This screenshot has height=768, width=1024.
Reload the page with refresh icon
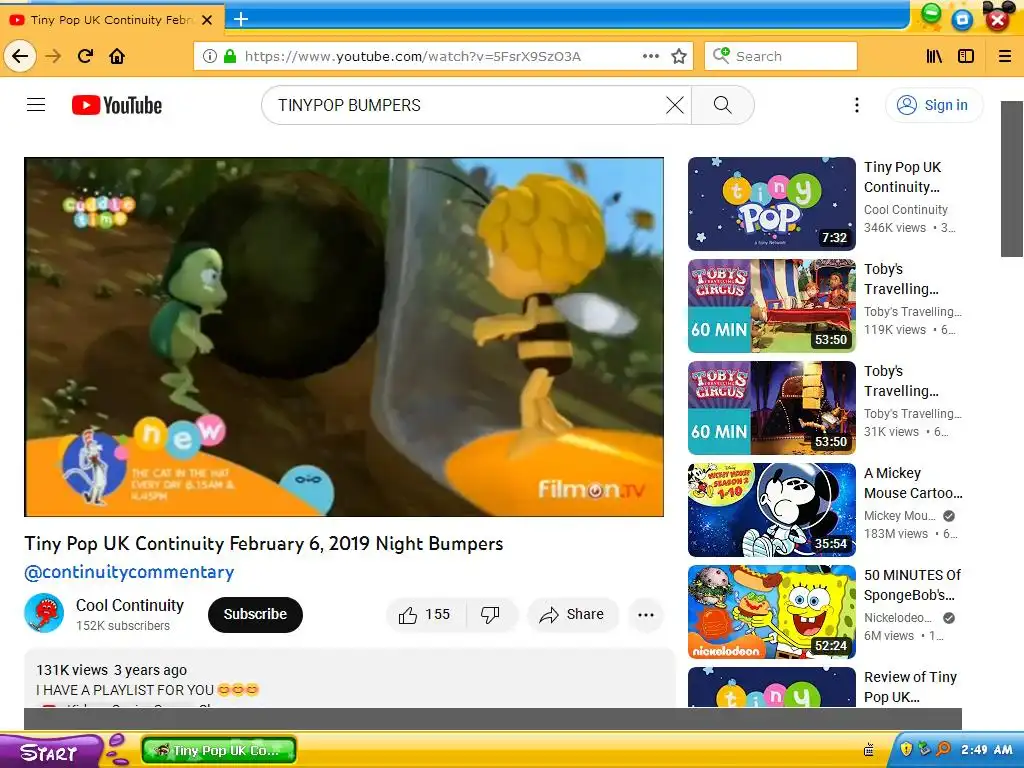click(x=86, y=56)
